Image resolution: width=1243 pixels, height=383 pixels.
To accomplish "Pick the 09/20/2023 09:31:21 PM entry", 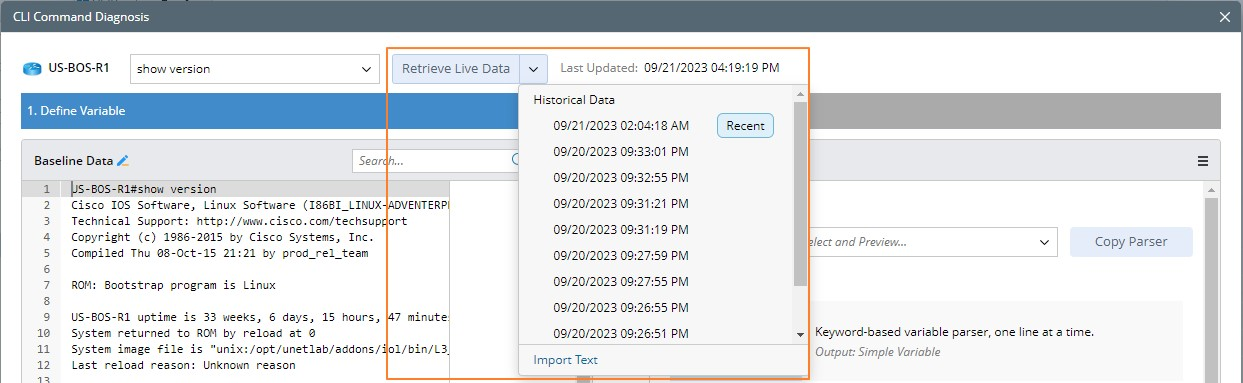I will coord(621,203).
